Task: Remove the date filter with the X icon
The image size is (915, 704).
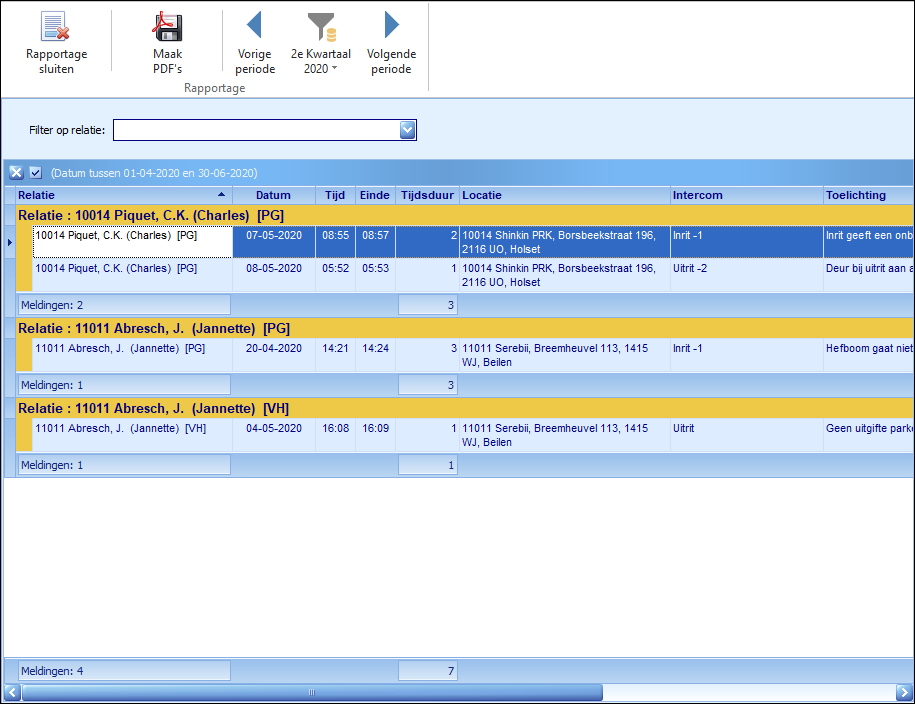Action: pos(16,173)
